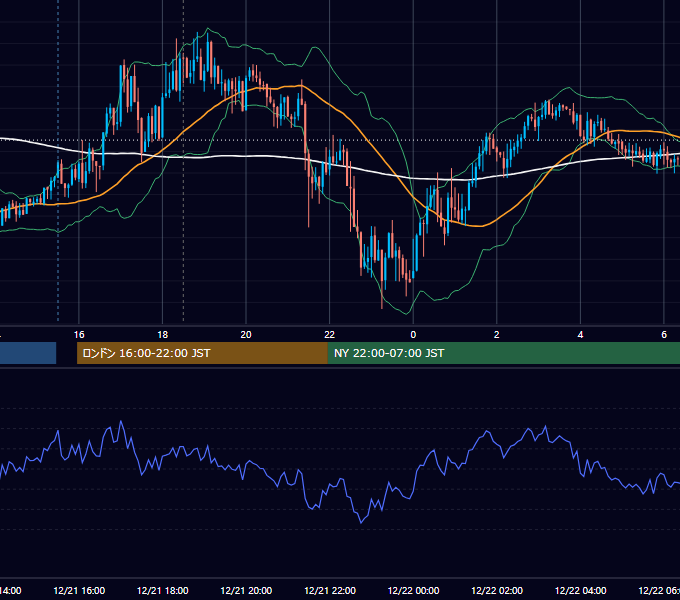Click the blue session bar before London
Viewport: 680px width, 600px height.
pyautogui.click(x=28, y=353)
